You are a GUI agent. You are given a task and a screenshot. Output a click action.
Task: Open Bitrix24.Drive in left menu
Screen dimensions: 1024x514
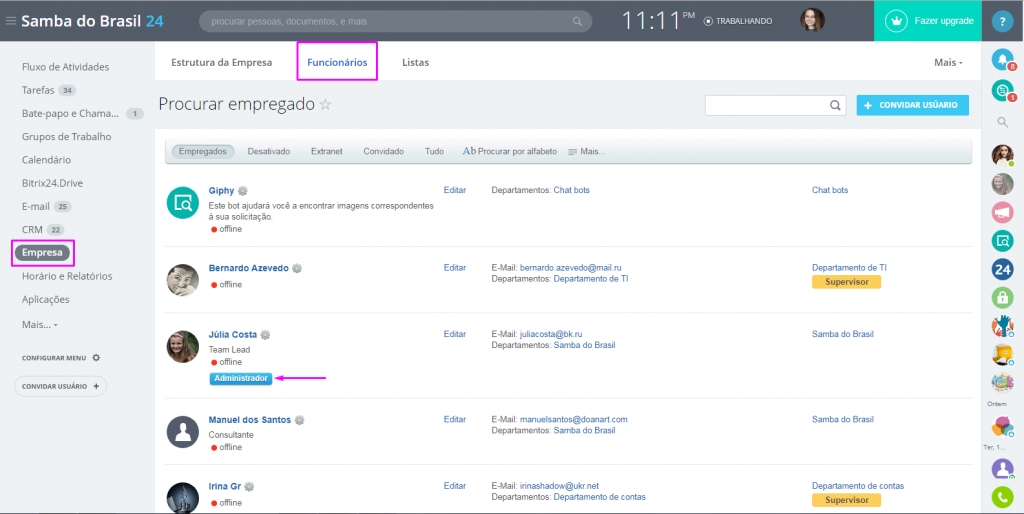point(52,183)
